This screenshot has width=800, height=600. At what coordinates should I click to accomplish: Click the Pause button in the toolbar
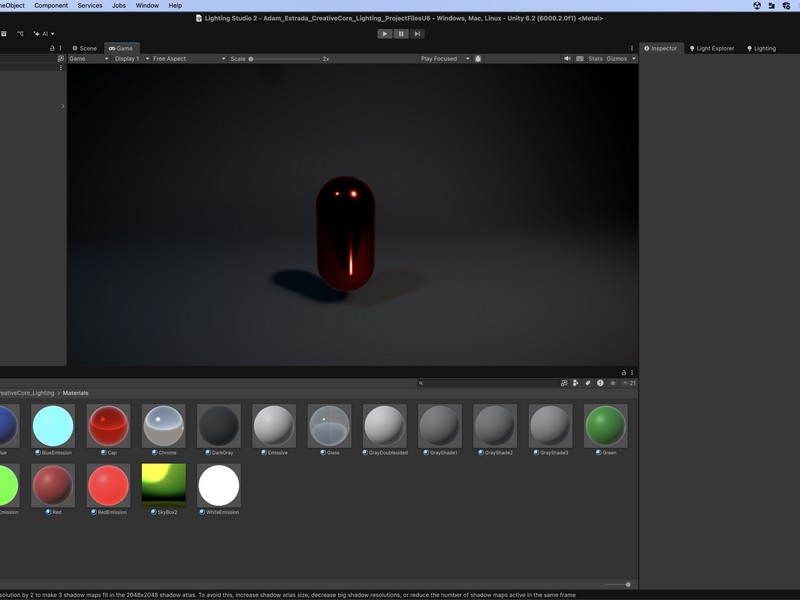pyautogui.click(x=401, y=34)
